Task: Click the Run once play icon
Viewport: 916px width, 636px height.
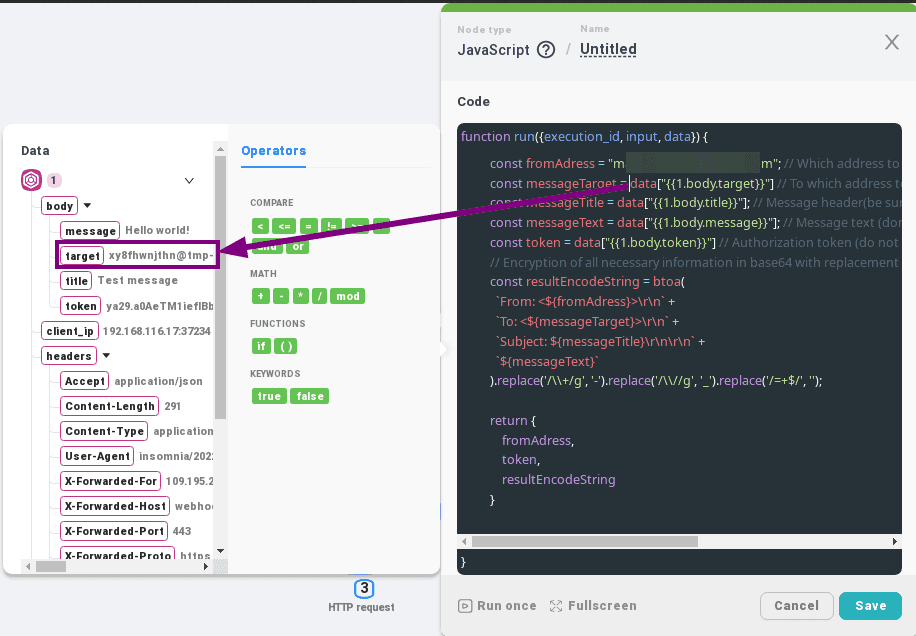Action: pyautogui.click(x=465, y=606)
